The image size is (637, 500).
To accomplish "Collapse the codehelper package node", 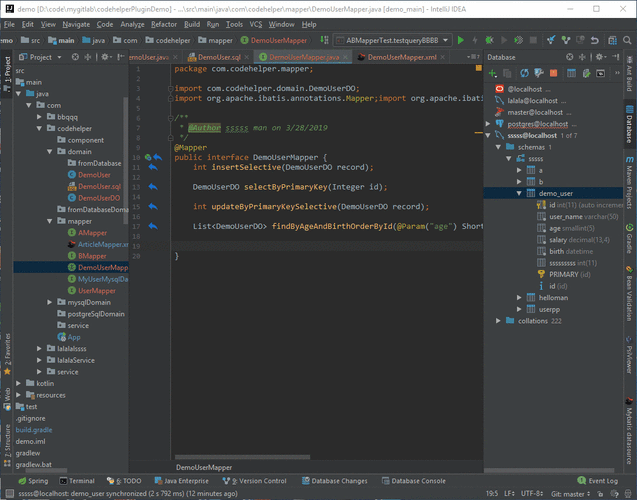I will pyautogui.click(x=39, y=128).
